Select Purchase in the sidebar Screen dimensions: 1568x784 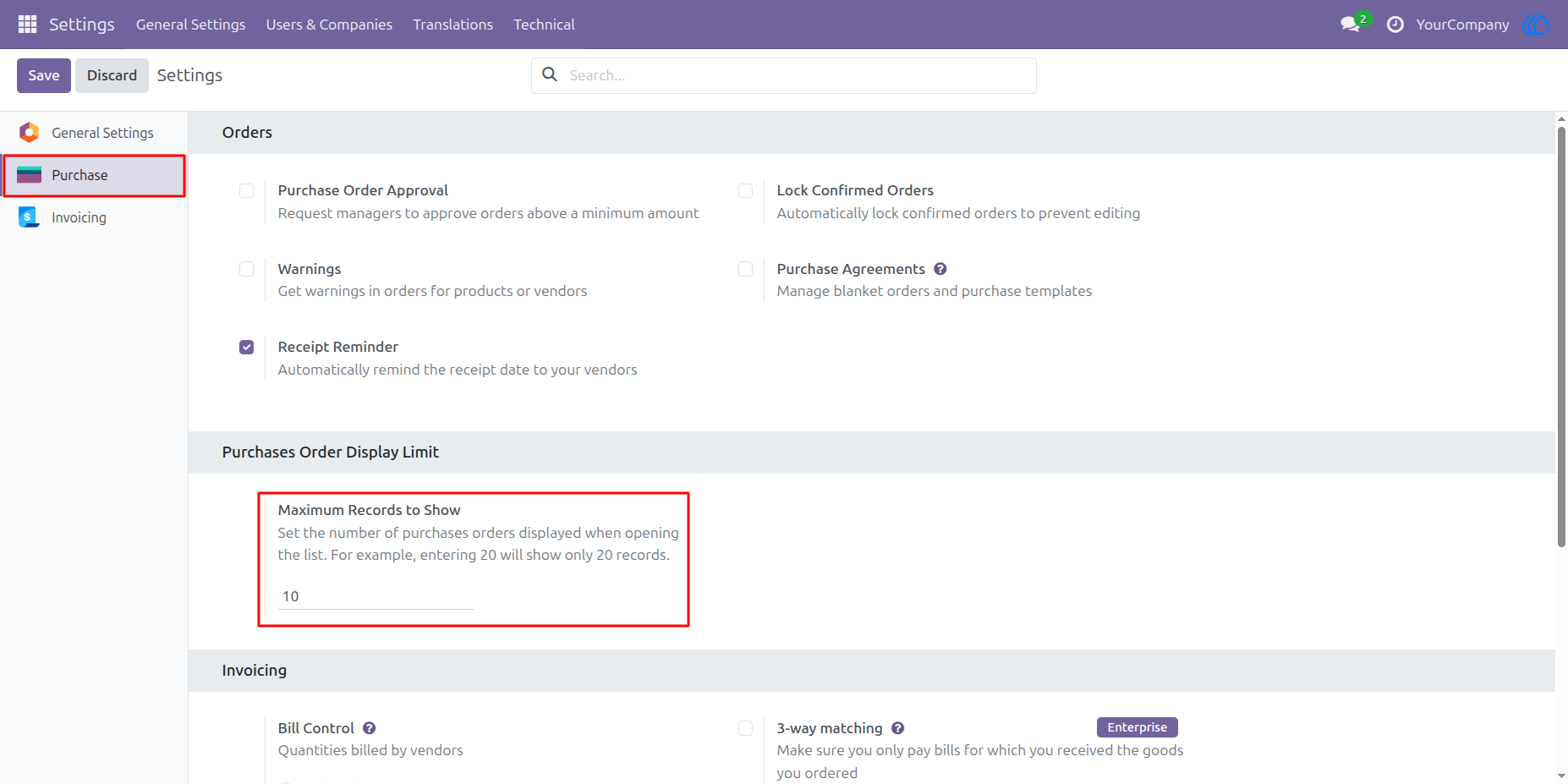(94, 175)
